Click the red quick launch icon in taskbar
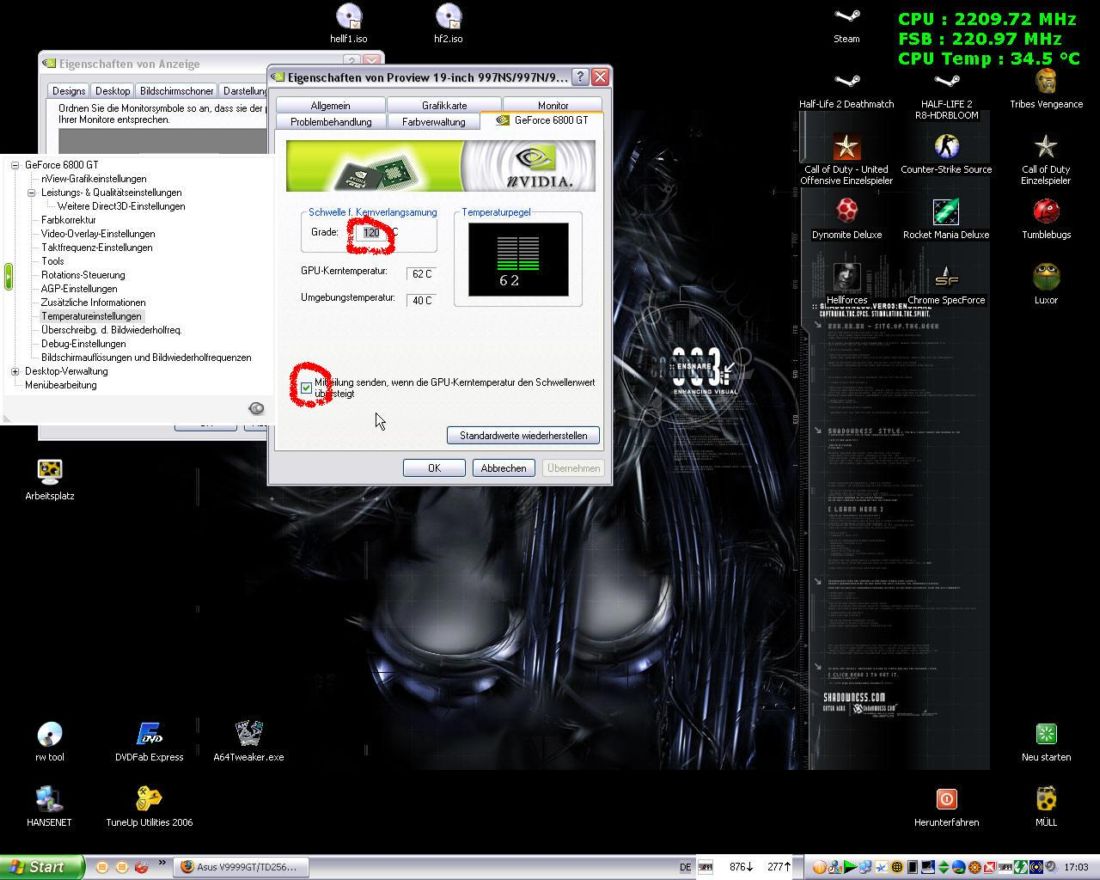Screen dimensions: 1100x880 click(x=141, y=867)
